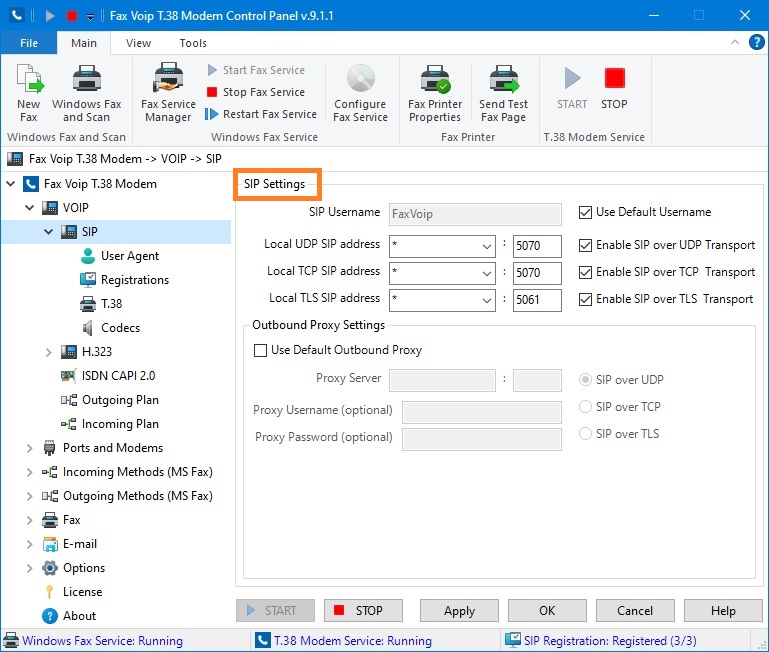Open Local UDP SIP address dropdown

[x=487, y=246]
